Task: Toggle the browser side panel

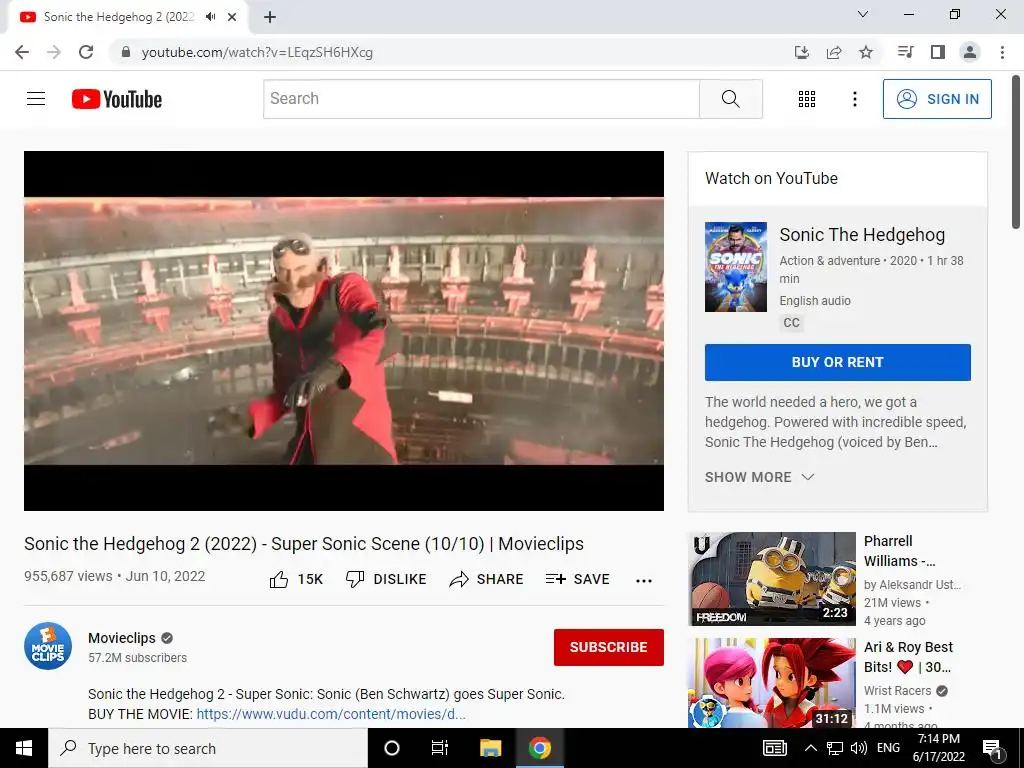Action: [x=938, y=52]
